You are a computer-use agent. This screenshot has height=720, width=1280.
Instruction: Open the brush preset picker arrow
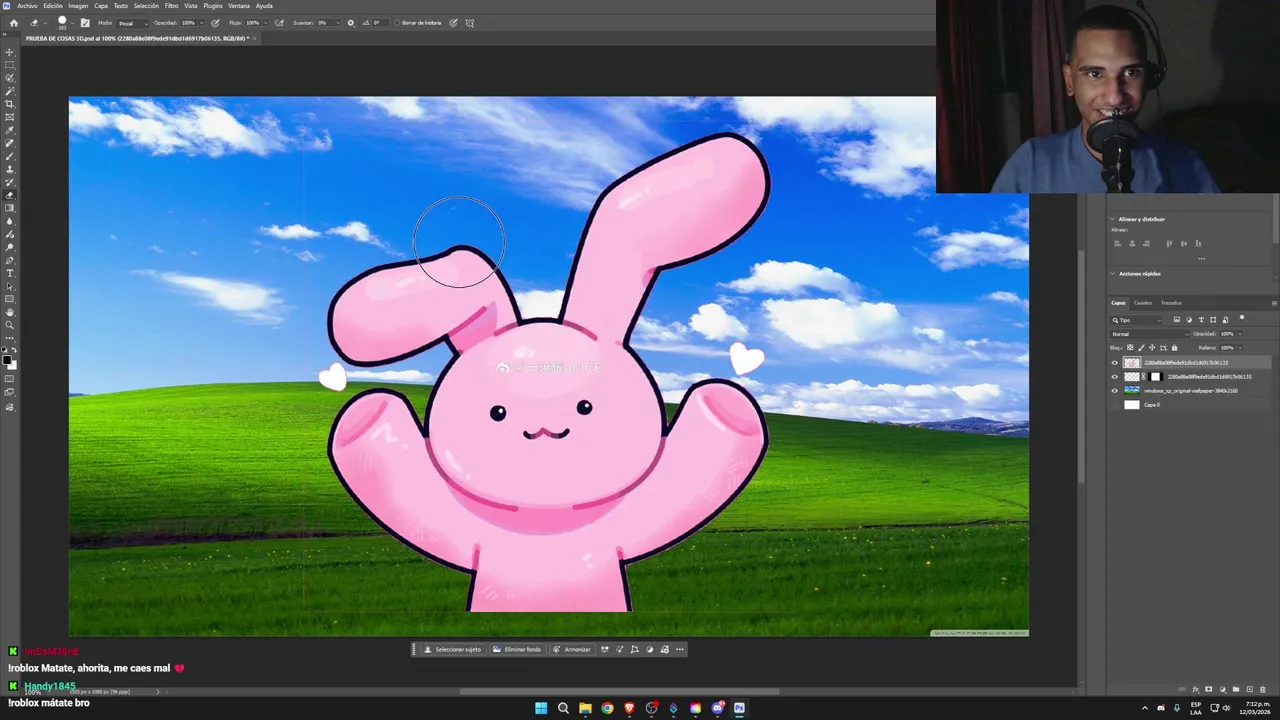tap(73, 22)
